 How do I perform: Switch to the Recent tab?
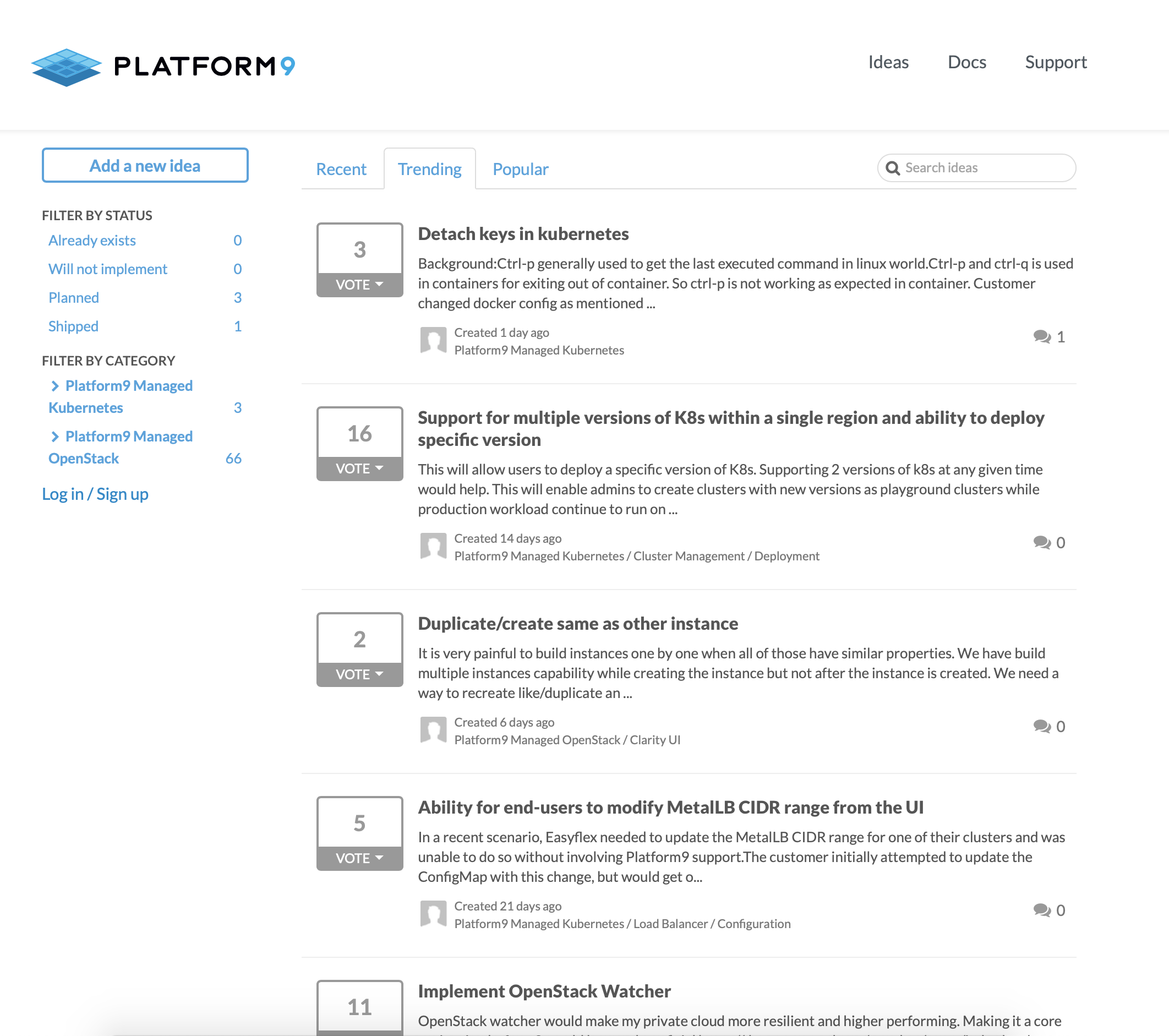point(341,170)
